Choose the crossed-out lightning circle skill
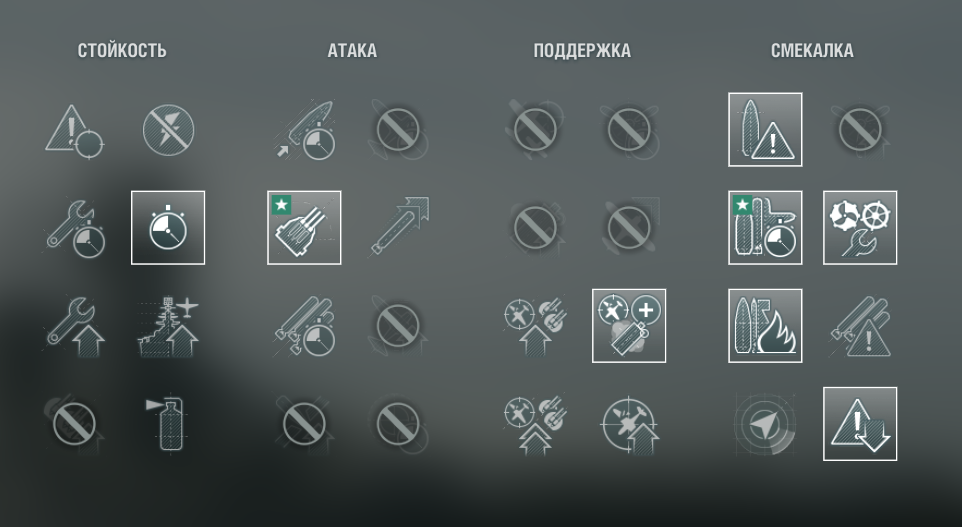This screenshot has height=527, width=962. [168, 129]
